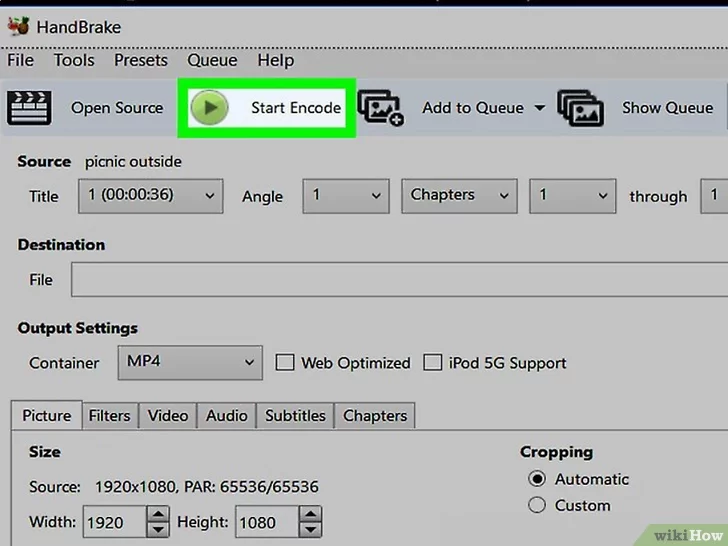The width and height of the screenshot is (728, 546).
Task: Expand the Angle dropdown
Action: pos(346,196)
